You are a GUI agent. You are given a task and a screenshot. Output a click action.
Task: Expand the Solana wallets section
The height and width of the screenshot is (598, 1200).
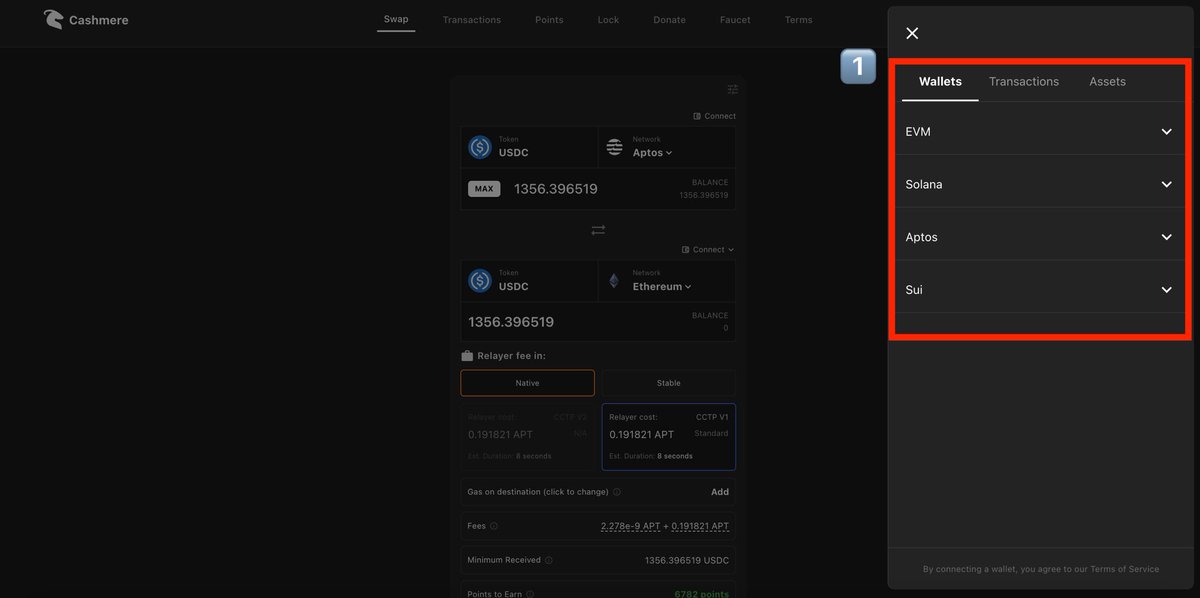1039,184
